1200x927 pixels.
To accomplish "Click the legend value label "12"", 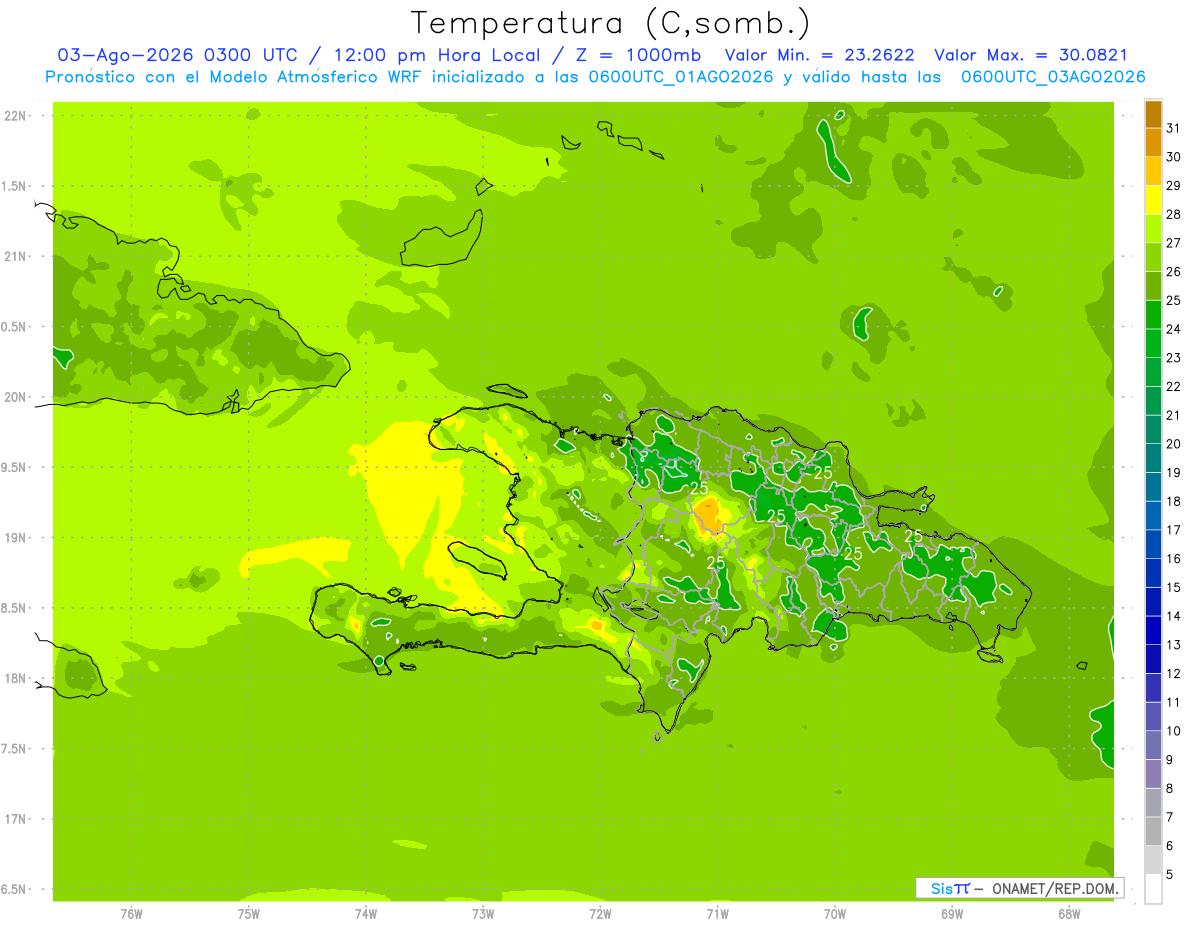I will (1173, 673).
